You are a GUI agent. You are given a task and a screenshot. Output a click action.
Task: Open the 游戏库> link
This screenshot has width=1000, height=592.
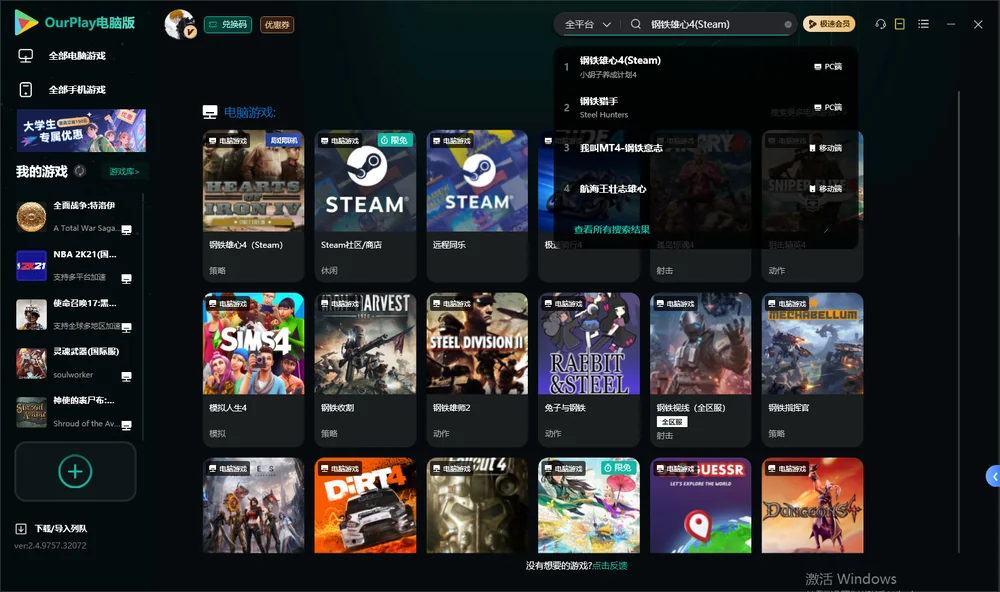click(x=124, y=171)
